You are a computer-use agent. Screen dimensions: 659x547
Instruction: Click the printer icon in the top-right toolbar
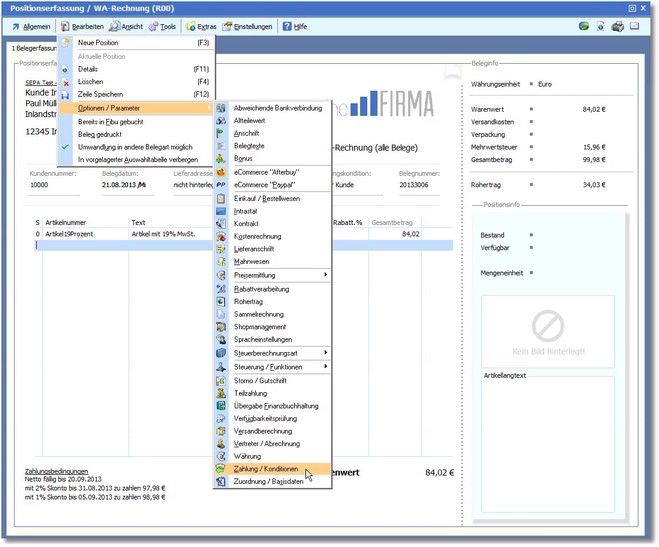pos(616,26)
